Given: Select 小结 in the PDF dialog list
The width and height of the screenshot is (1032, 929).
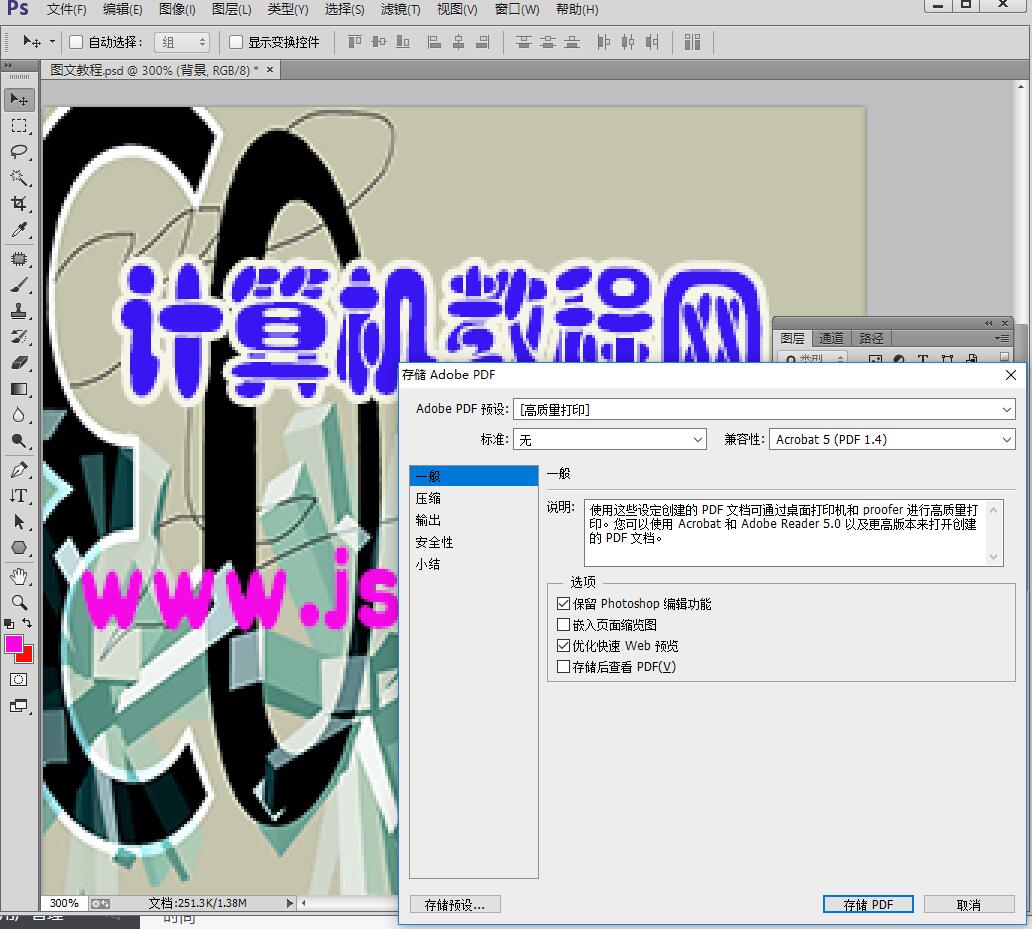Looking at the screenshot, I should pos(473,564).
